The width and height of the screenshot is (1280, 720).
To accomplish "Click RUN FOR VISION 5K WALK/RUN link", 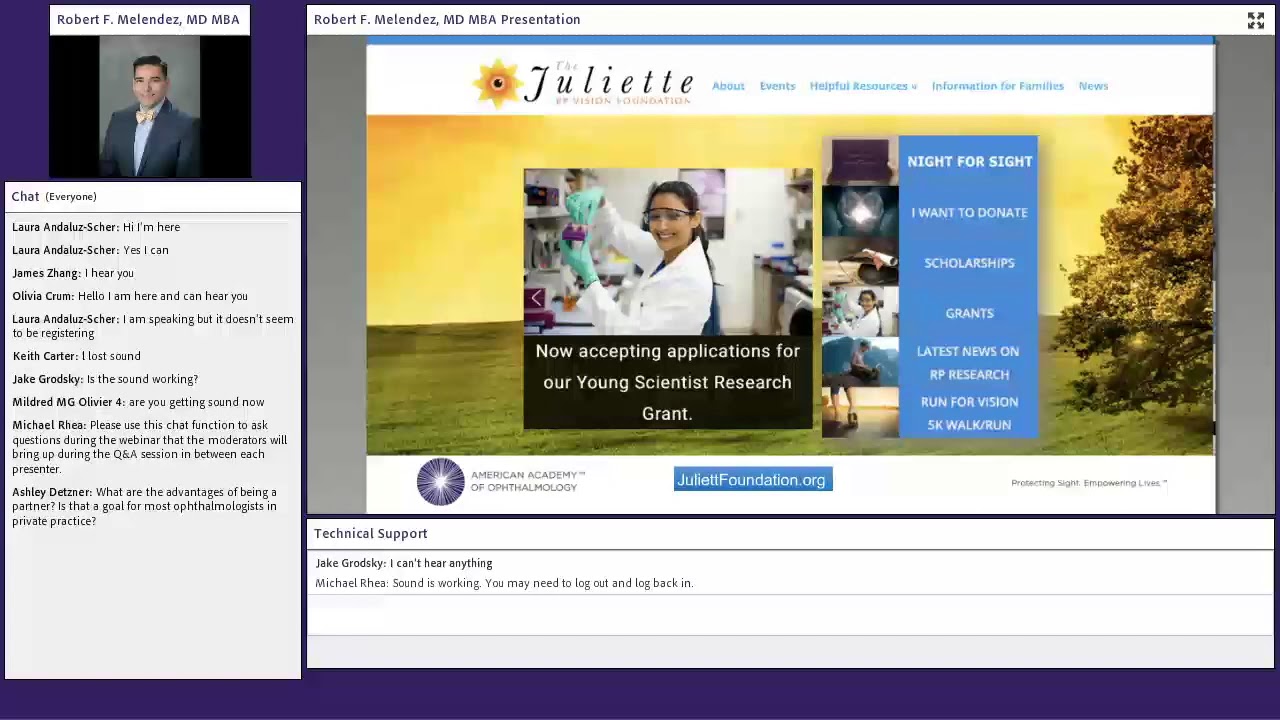I will [969, 413].
